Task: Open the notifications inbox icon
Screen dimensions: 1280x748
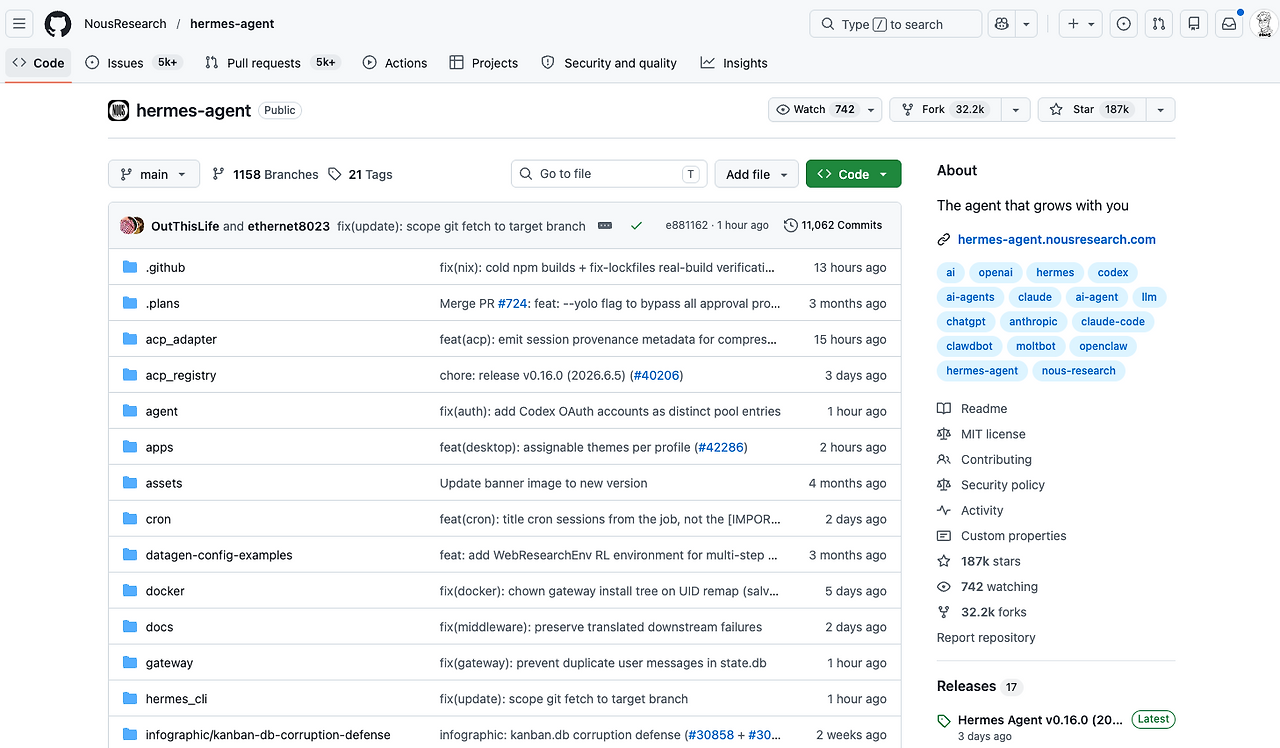Action: (1228, 24)
